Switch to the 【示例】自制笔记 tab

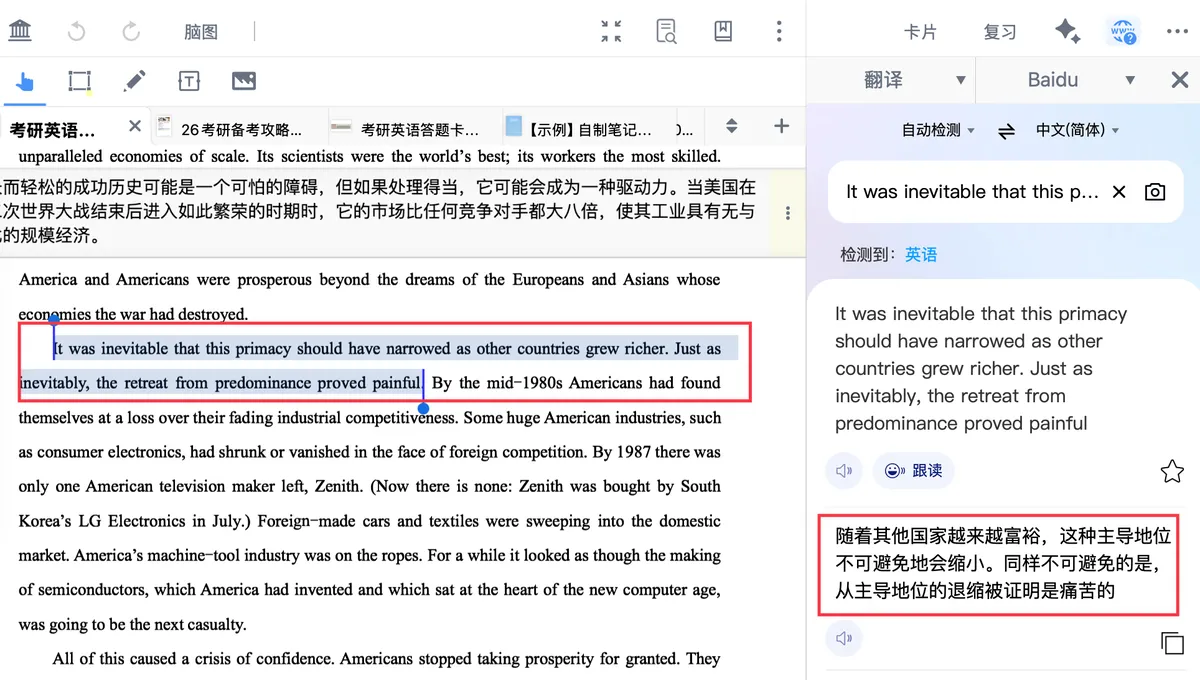pos(590,130)
